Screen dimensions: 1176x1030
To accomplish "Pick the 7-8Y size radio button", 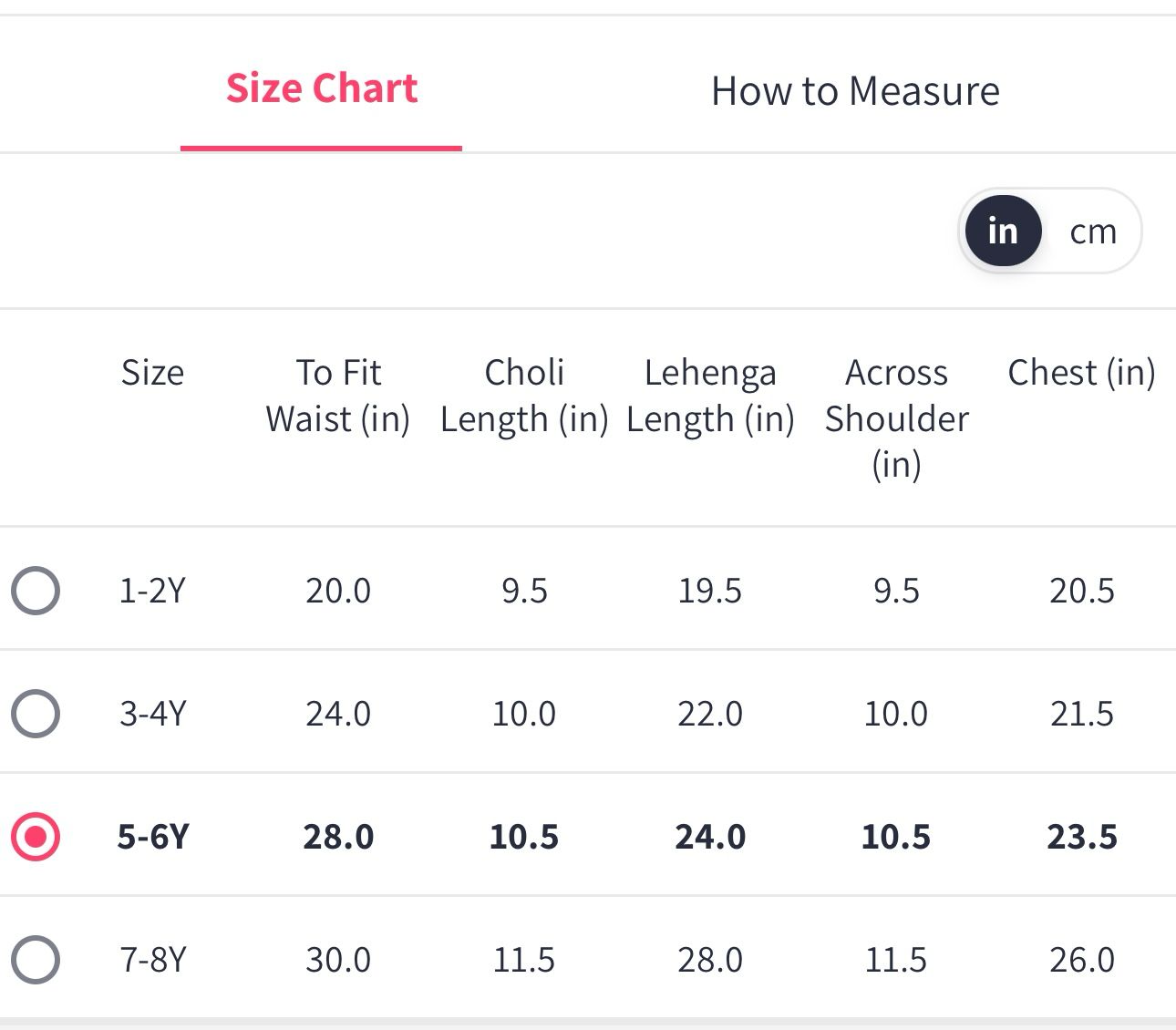I will click(x=36, y=960).
